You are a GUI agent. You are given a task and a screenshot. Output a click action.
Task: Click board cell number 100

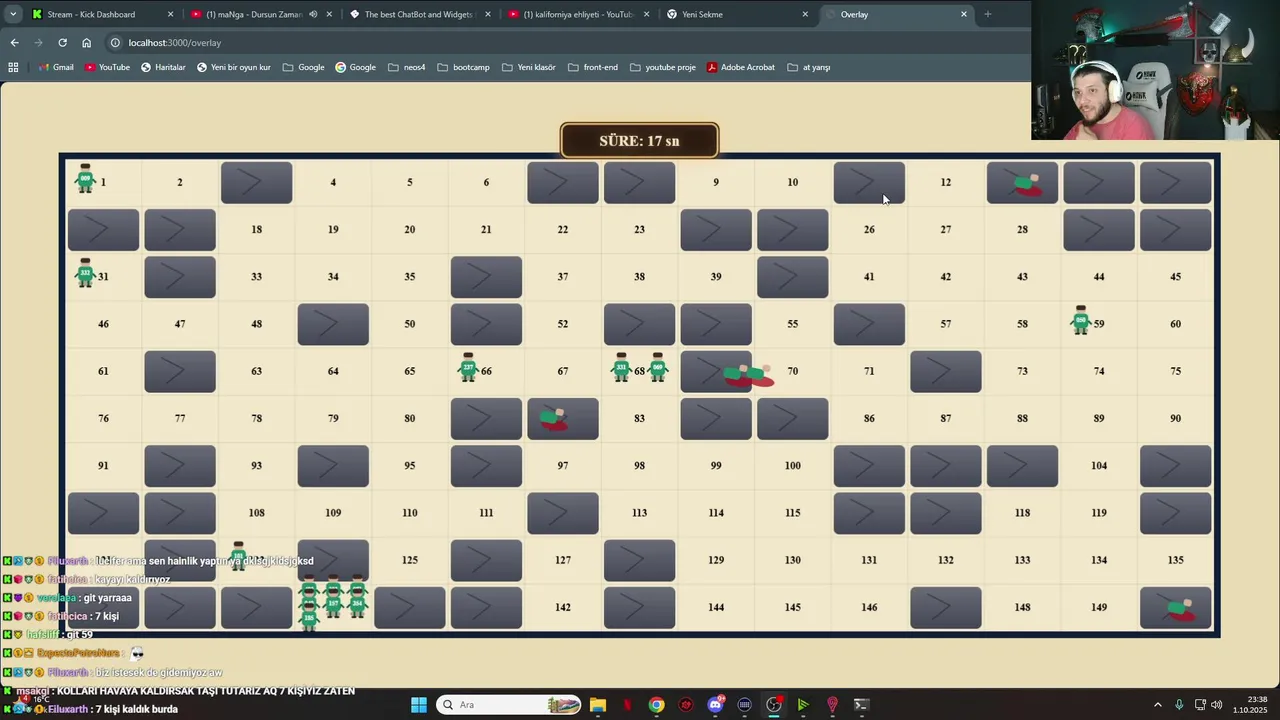793,465
